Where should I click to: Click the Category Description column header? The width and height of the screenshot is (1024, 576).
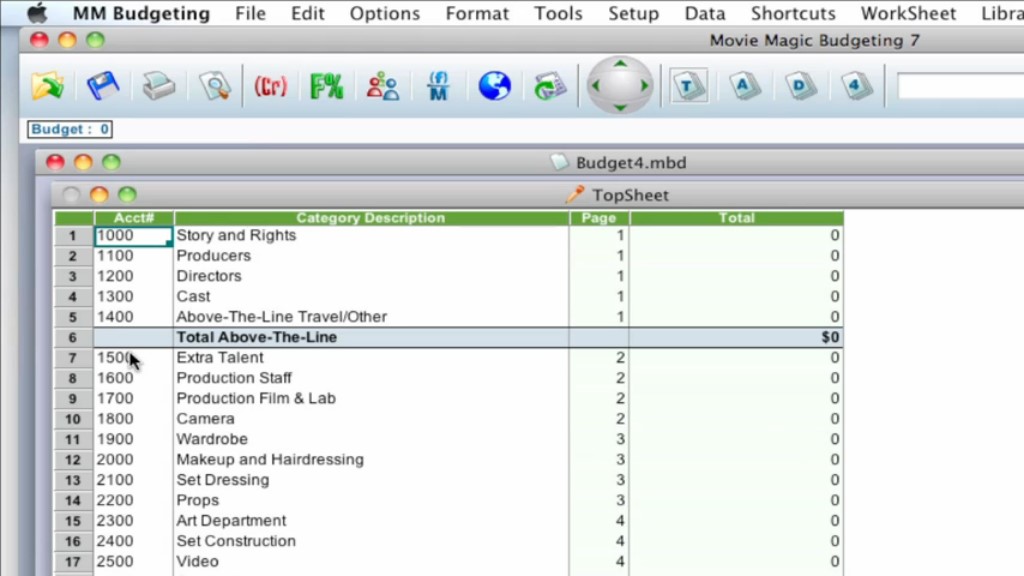[370, 218]
